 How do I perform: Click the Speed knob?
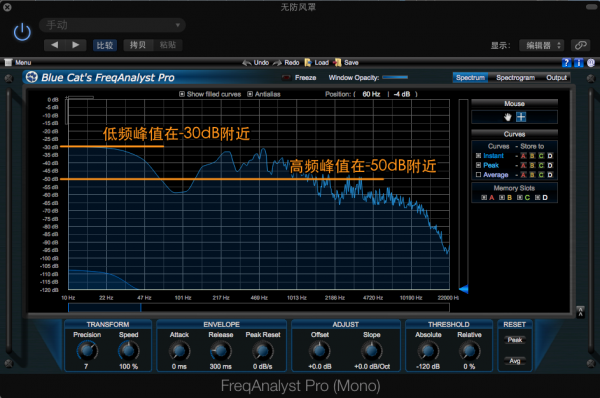tap(129, 351)
